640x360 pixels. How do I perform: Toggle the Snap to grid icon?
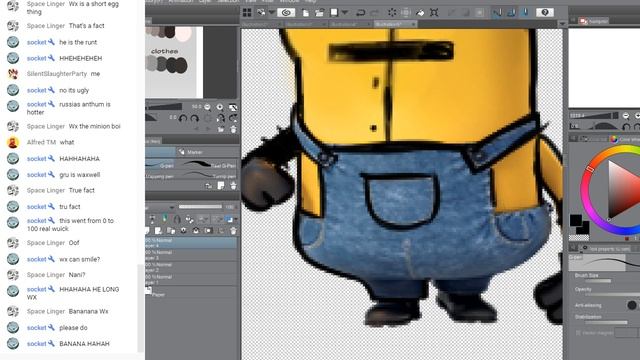point(525,13)
